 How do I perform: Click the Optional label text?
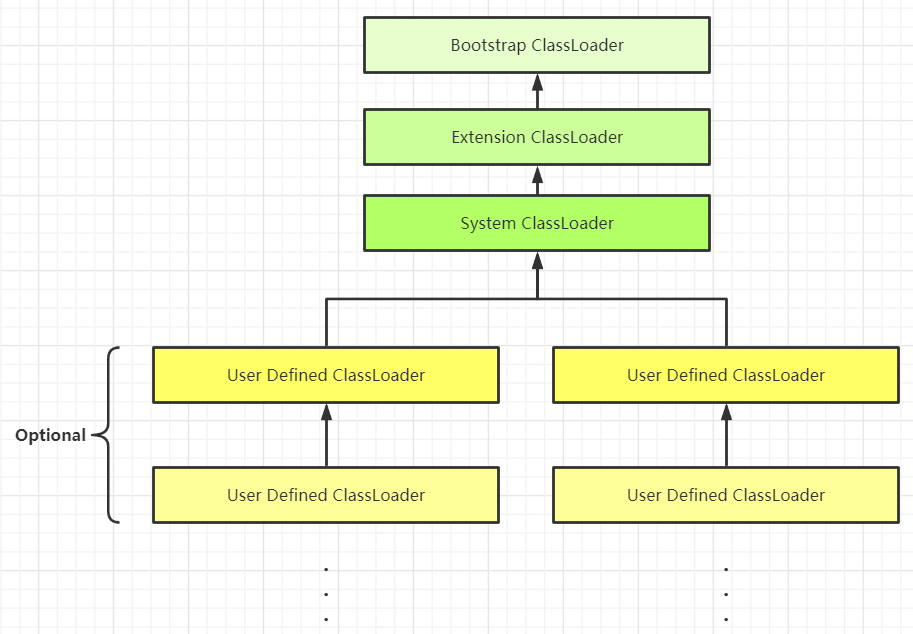(51, 435)
